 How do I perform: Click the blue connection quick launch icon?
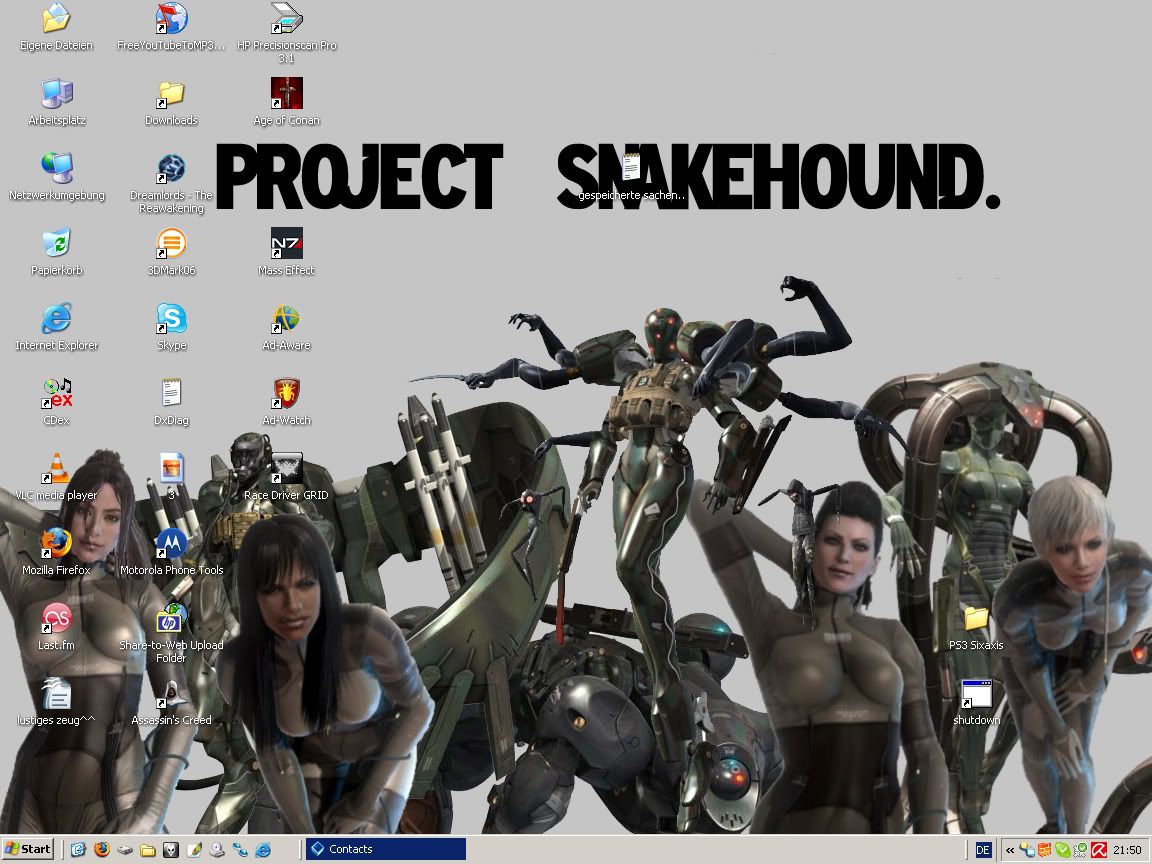pos(240,849)
